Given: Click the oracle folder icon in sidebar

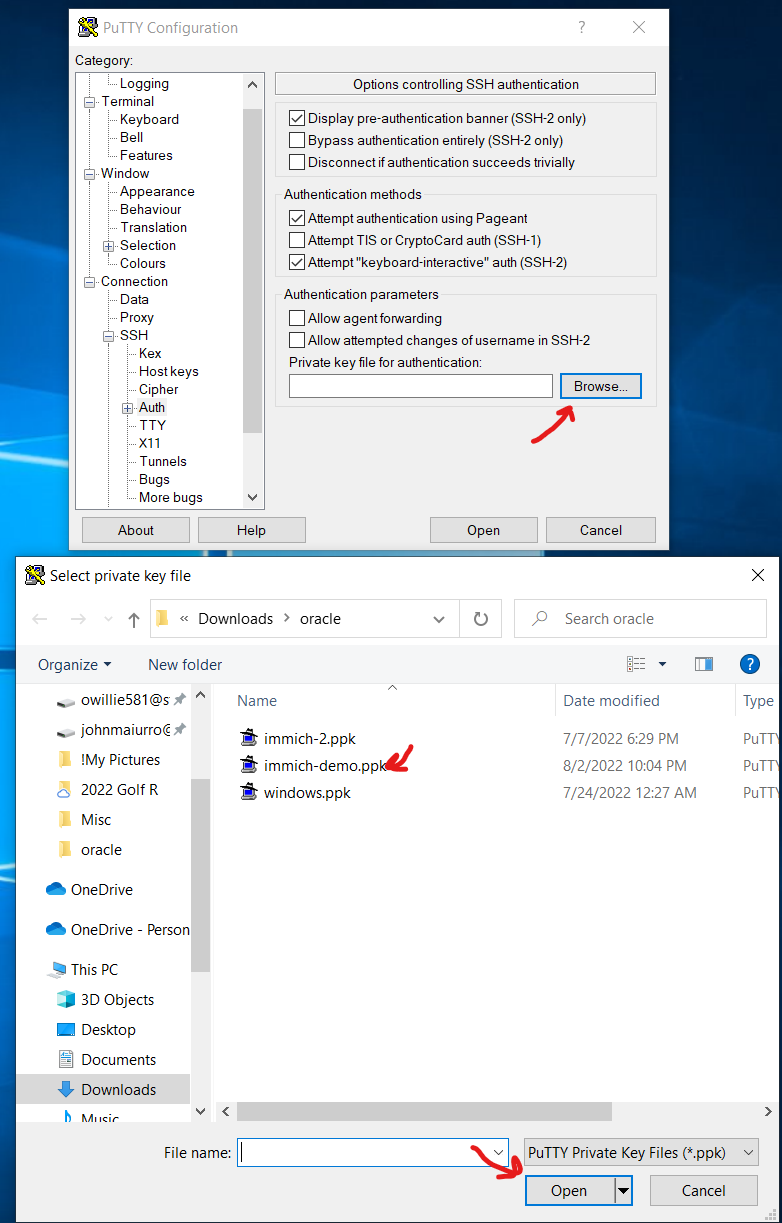Looking at the screenshot, I should click(65, 850).
